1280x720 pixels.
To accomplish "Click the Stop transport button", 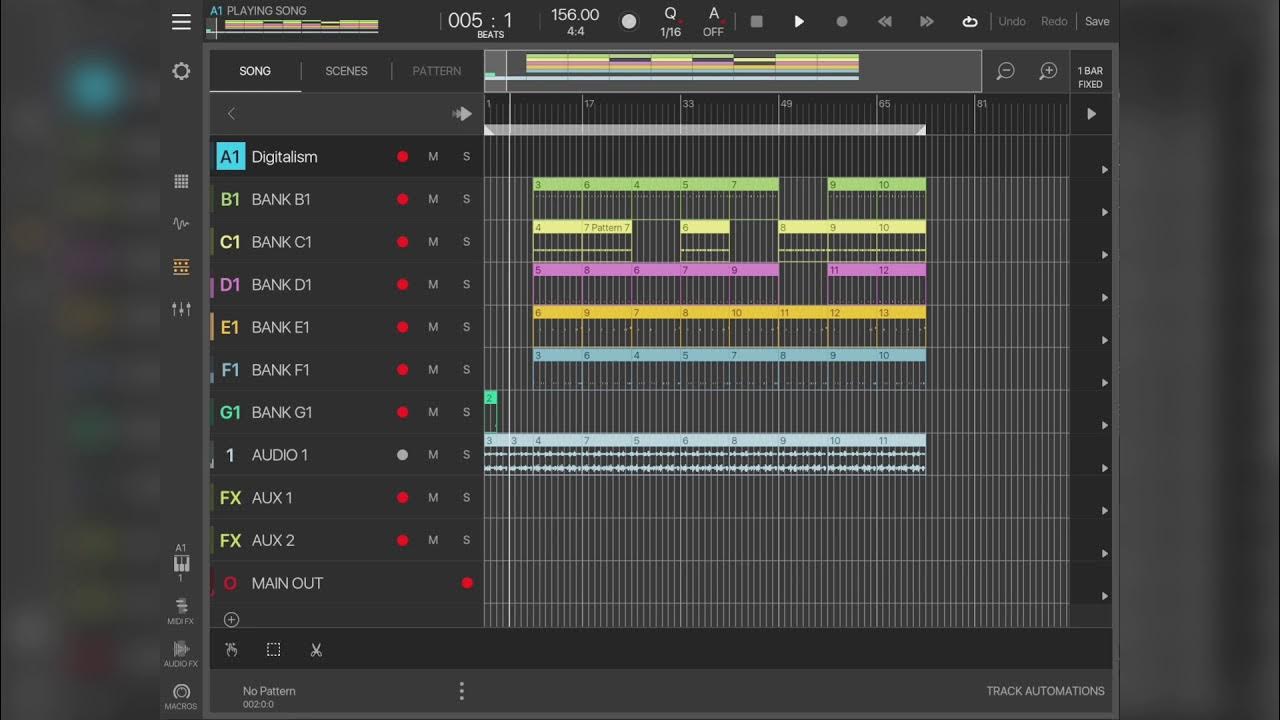I will pos(757,21).
